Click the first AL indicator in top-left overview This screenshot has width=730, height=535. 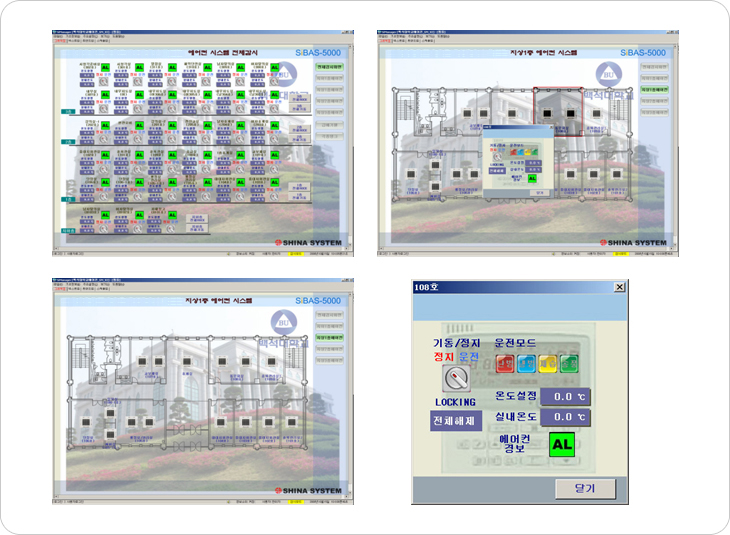coord(107,69)
